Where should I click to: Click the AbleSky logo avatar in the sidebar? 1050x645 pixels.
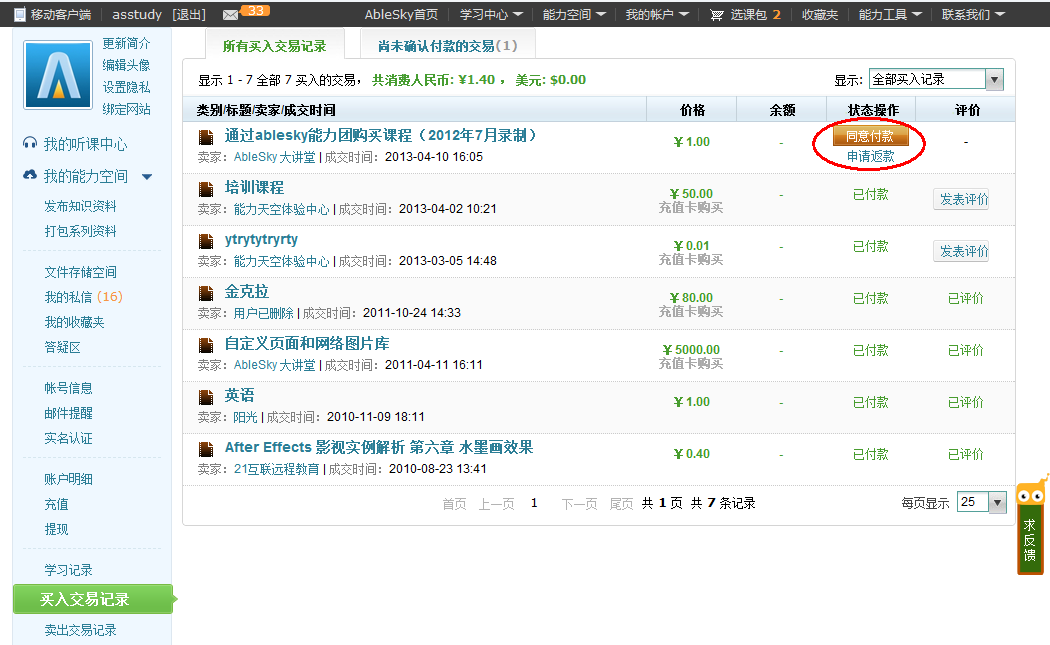tap(57, 74)
